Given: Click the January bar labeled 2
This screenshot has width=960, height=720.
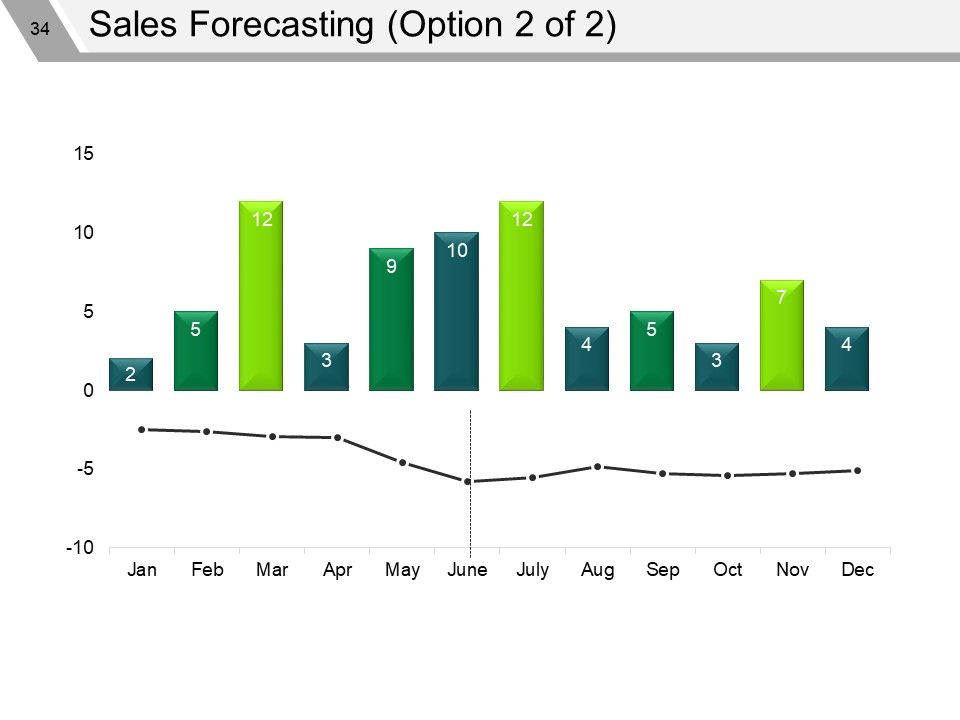Looking at the screenshot, I should (131, 374).
